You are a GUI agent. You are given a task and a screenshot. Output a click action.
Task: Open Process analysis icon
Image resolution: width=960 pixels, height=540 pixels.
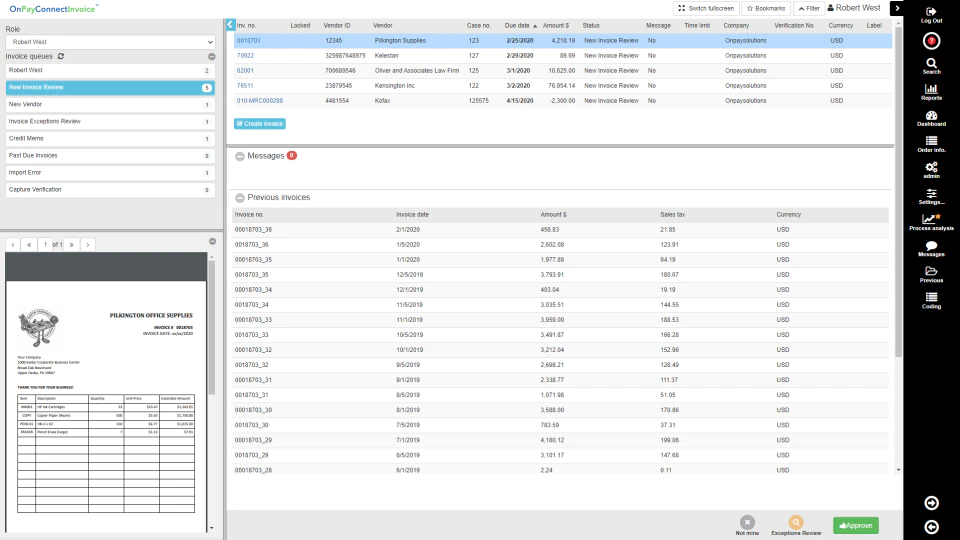coord(931,222)
